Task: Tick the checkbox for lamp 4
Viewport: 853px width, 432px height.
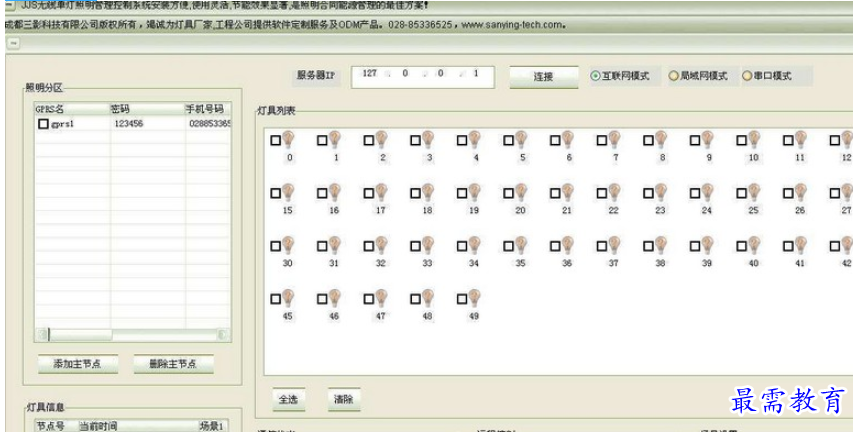Action: pyautogui.click(x=462, y=141)
